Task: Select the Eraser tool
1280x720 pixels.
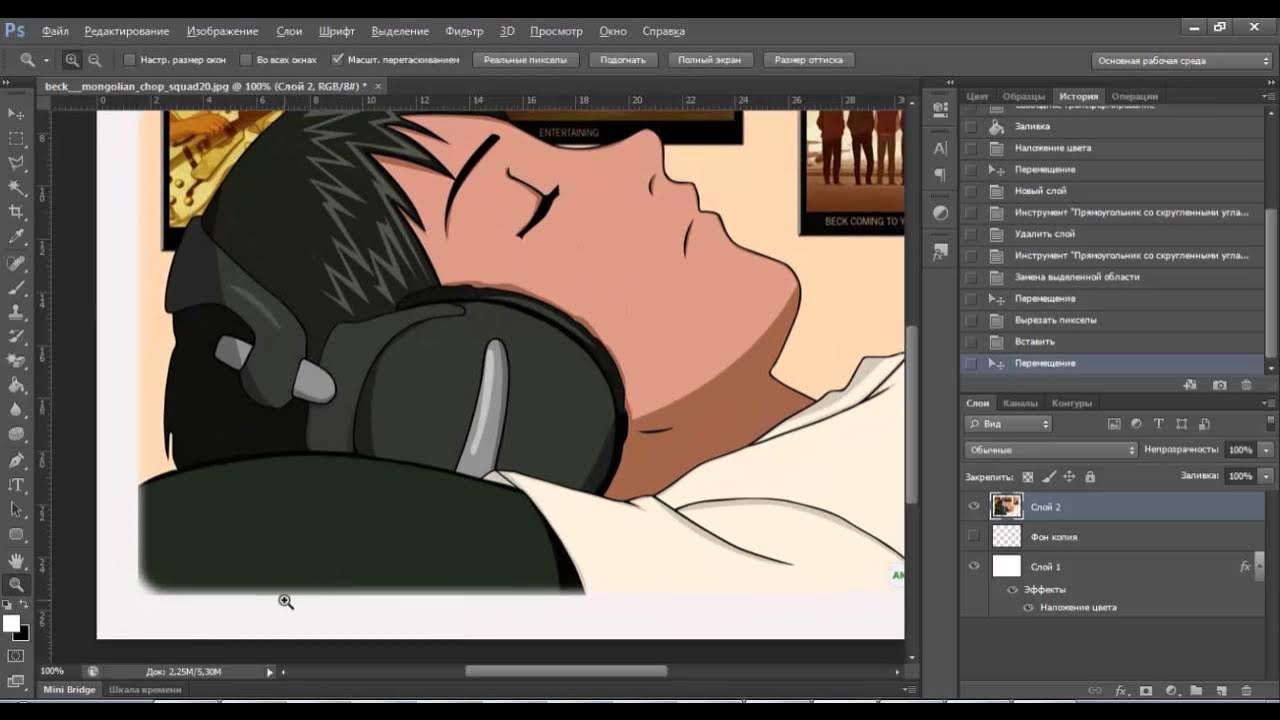Action: coord(16,361)
